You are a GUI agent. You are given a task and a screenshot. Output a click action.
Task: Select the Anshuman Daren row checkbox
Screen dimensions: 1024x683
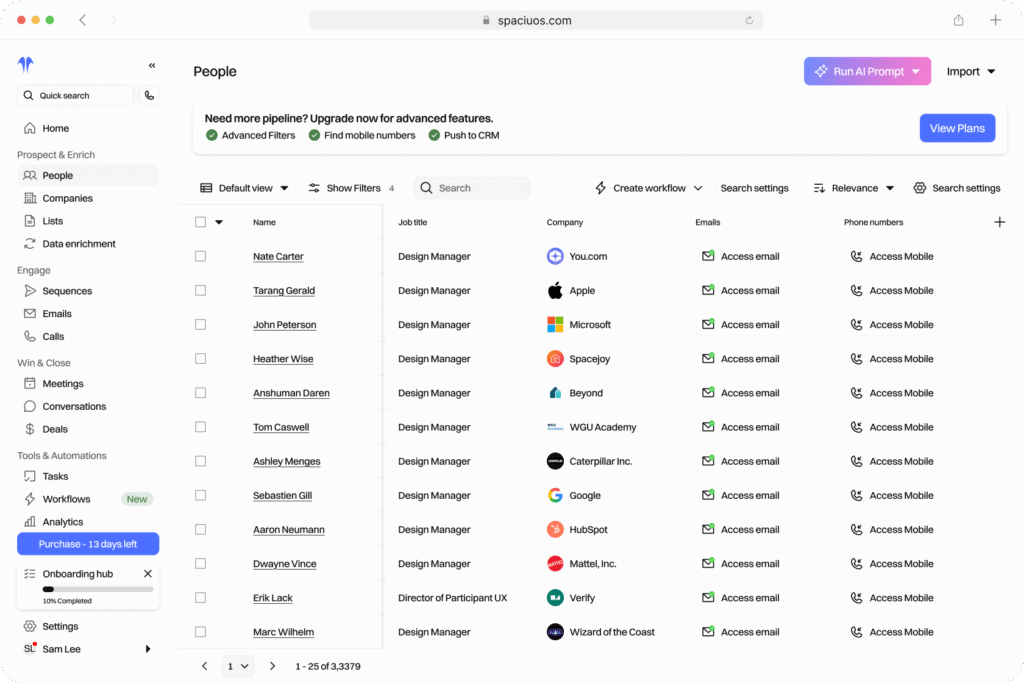click(200, 393)
